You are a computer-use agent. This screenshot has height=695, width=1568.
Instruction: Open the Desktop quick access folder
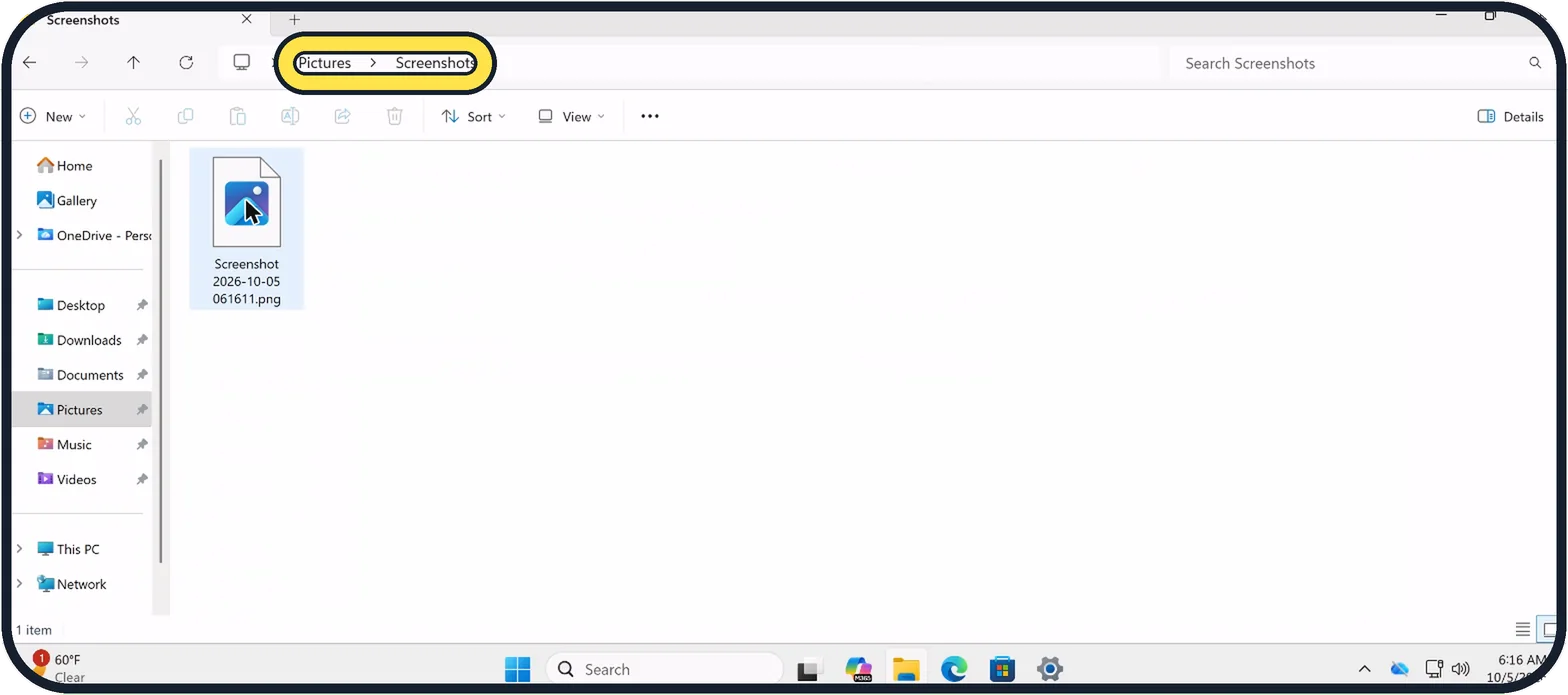[80, 305]
